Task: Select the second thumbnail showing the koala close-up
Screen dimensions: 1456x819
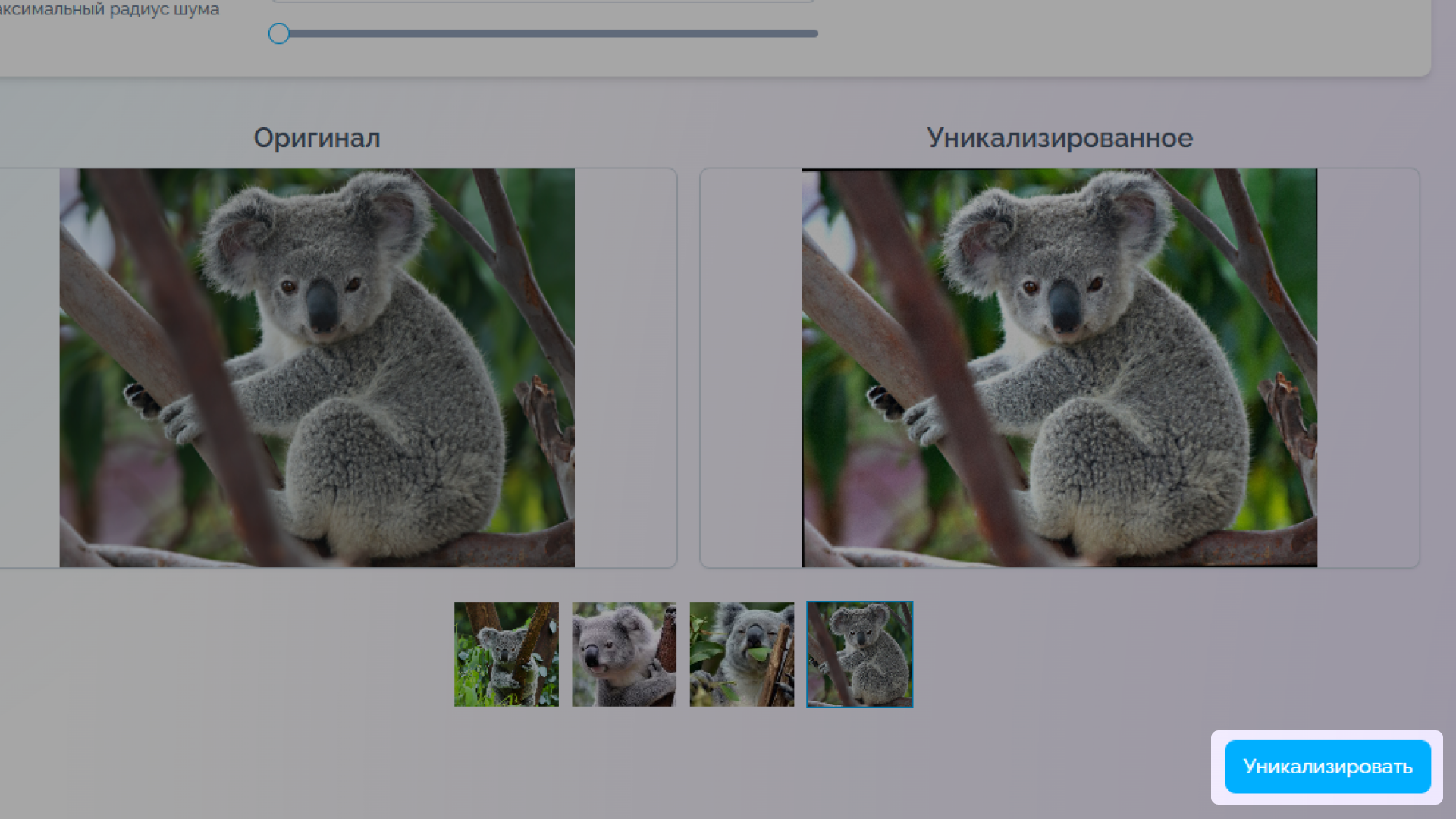Action: click(x=624, y=654)
